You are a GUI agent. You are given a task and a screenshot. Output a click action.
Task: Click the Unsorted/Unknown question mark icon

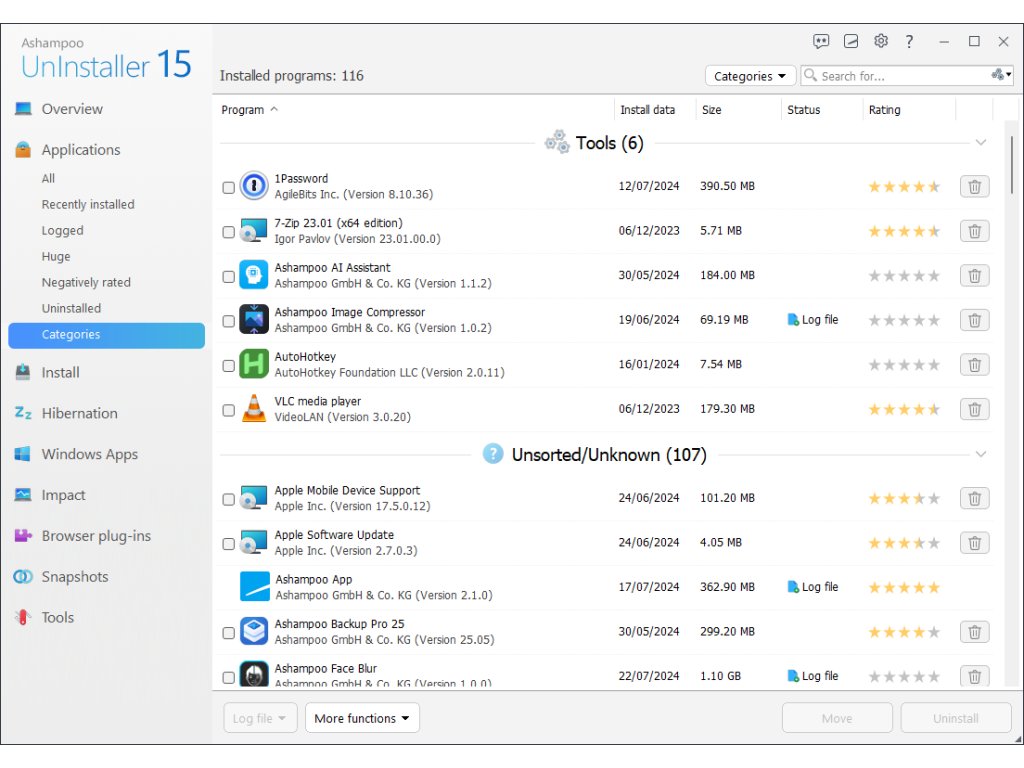pyautogui.click(x=493, y=454)
